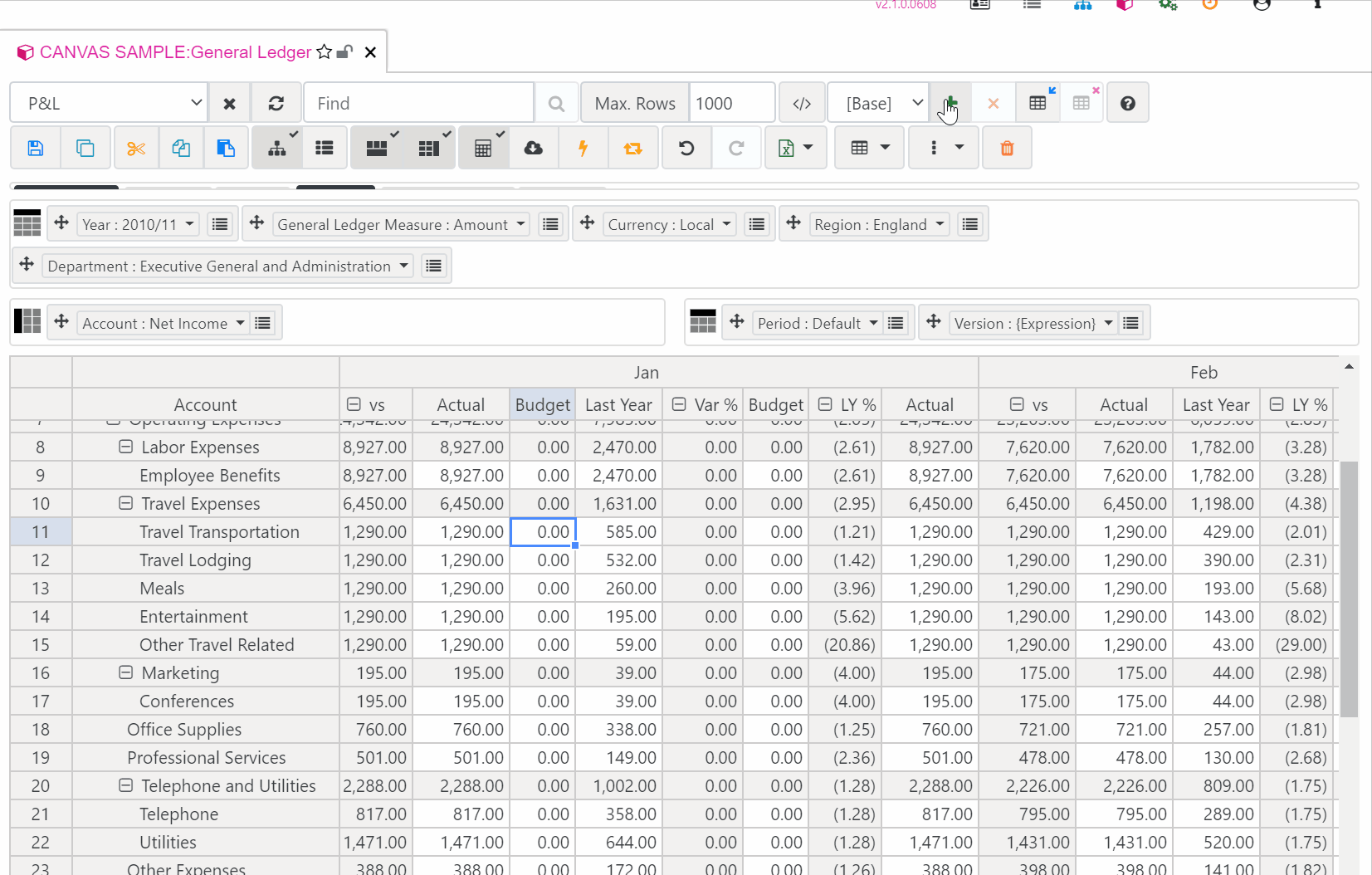Open the Year 2010/11 dropdown
Screen dimensions: 1372x875
pos(138,225)
